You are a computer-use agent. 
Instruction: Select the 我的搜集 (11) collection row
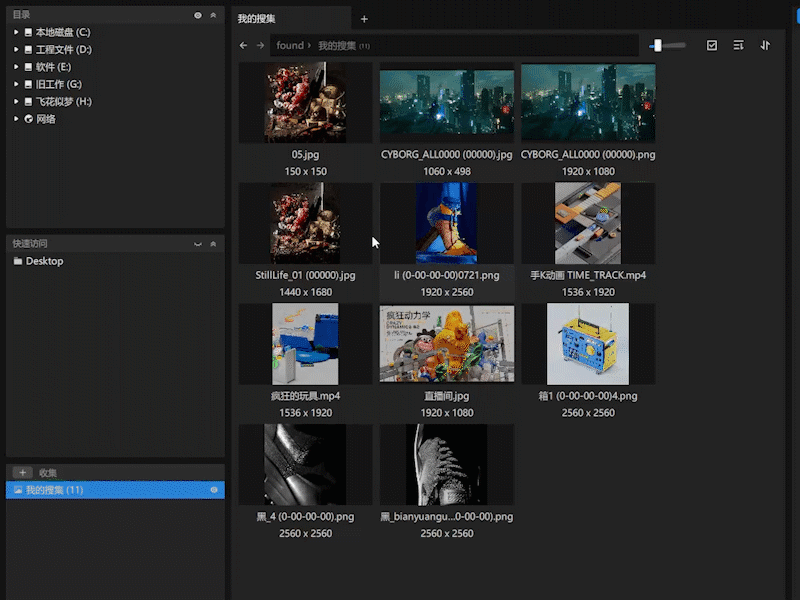(x=115, y=490)
